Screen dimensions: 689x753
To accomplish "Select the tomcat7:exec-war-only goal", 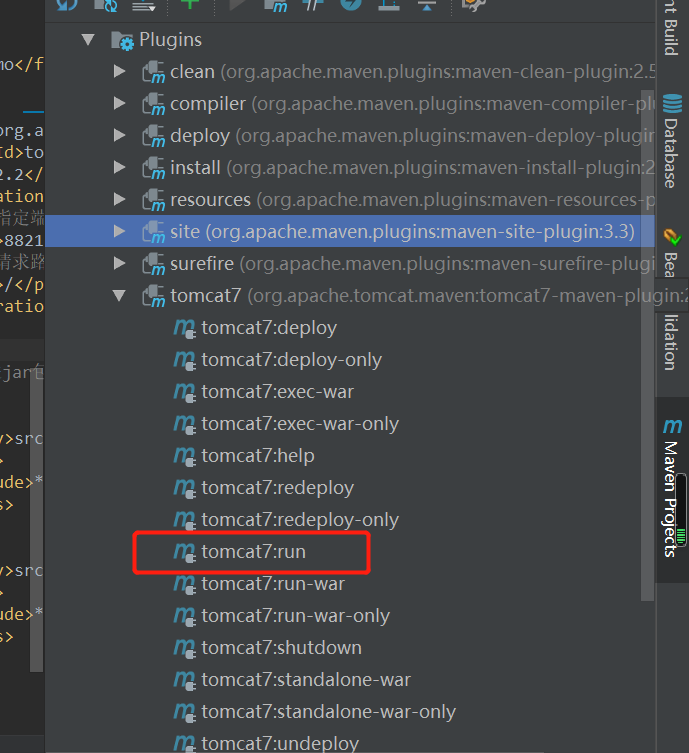I will pos(300,424).
